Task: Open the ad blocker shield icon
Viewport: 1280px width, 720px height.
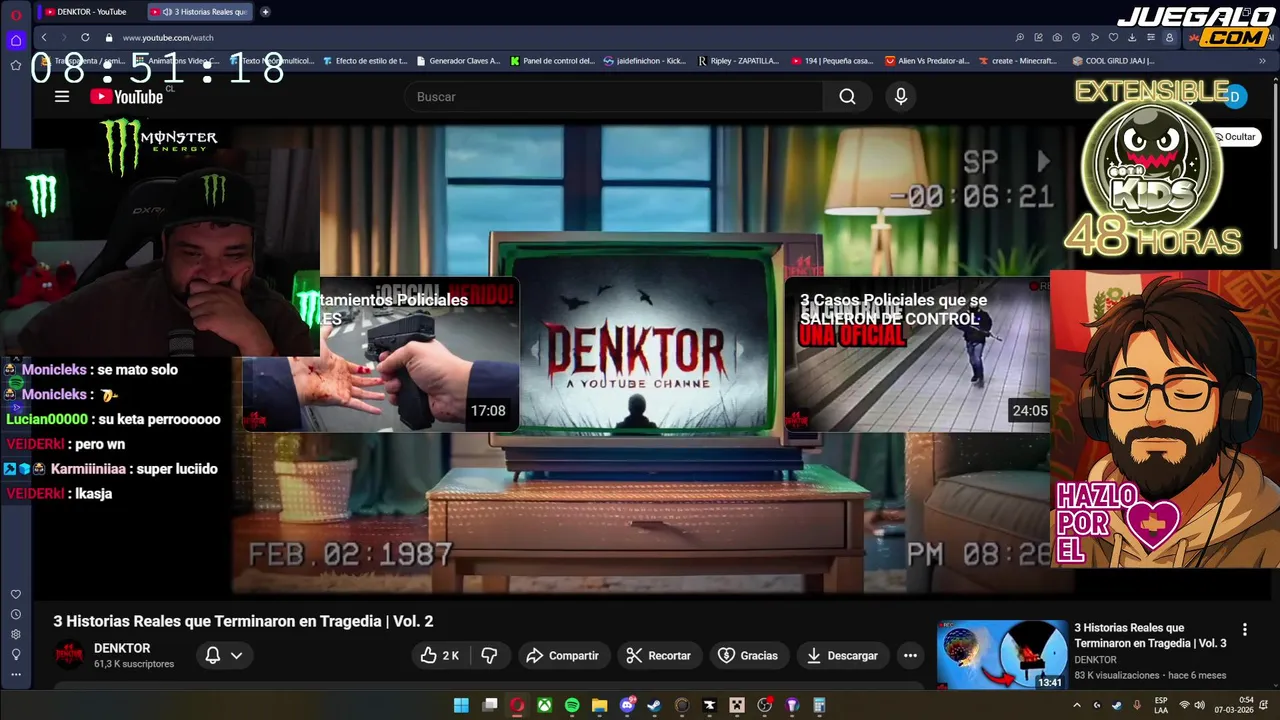Action: 1076,37
